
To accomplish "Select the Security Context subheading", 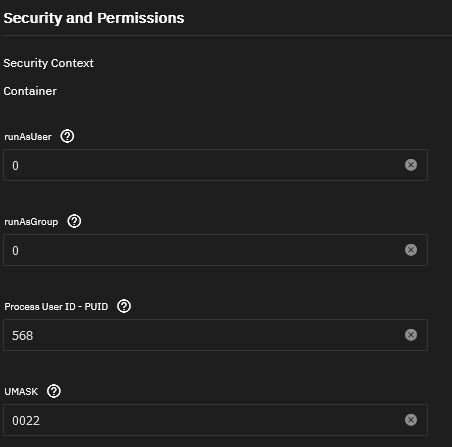I will click(x=48, y=63).
